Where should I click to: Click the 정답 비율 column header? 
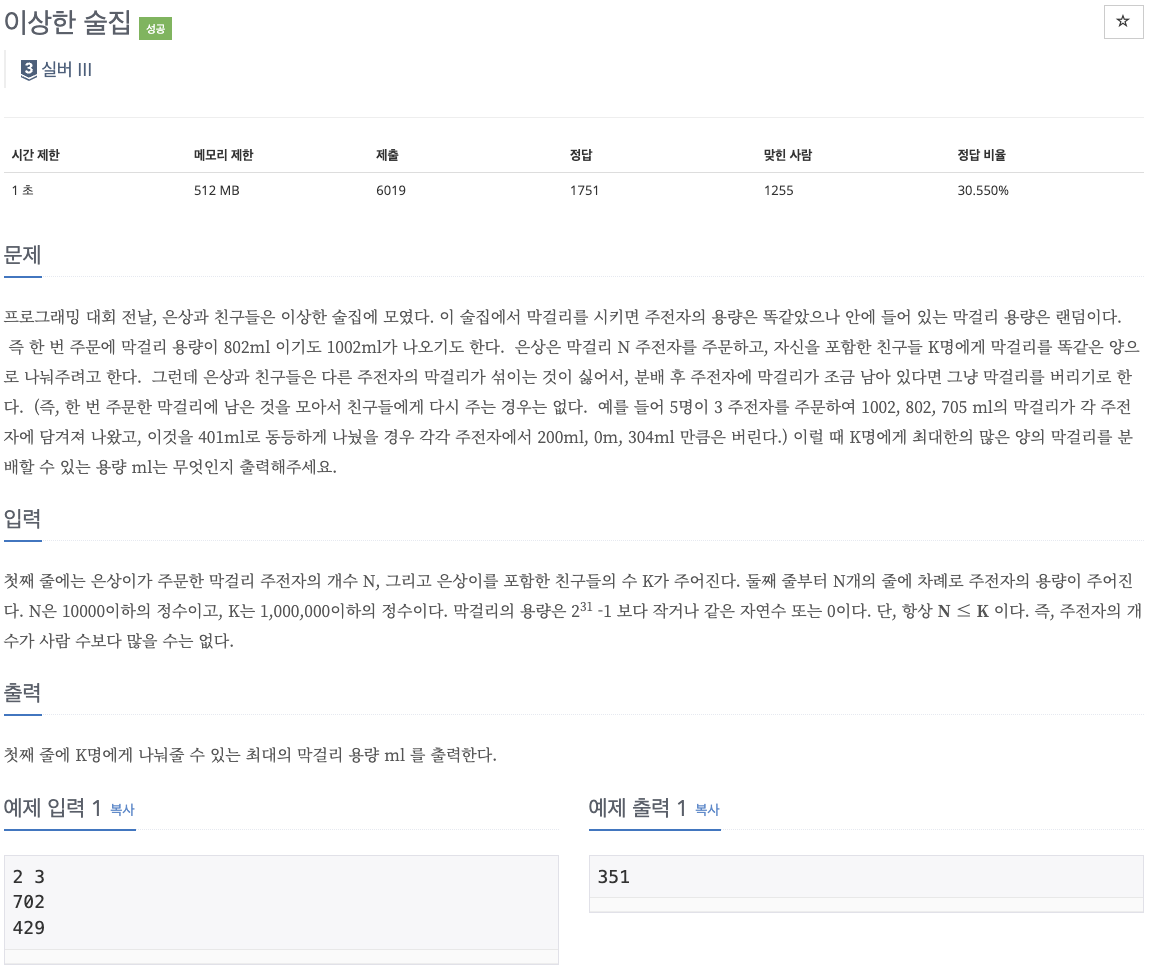point(981,155)
